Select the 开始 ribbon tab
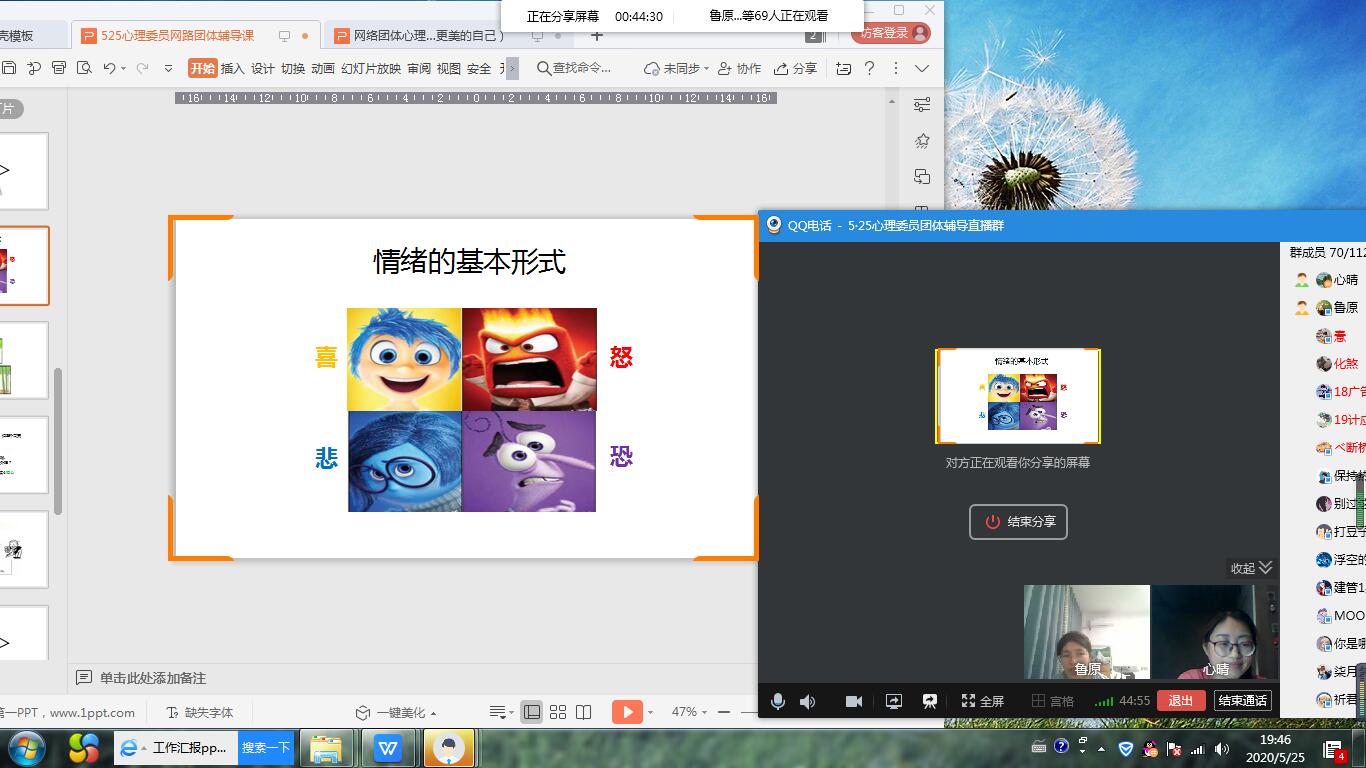The height and width of the screenshot is (768, 1366). [202, 68]
